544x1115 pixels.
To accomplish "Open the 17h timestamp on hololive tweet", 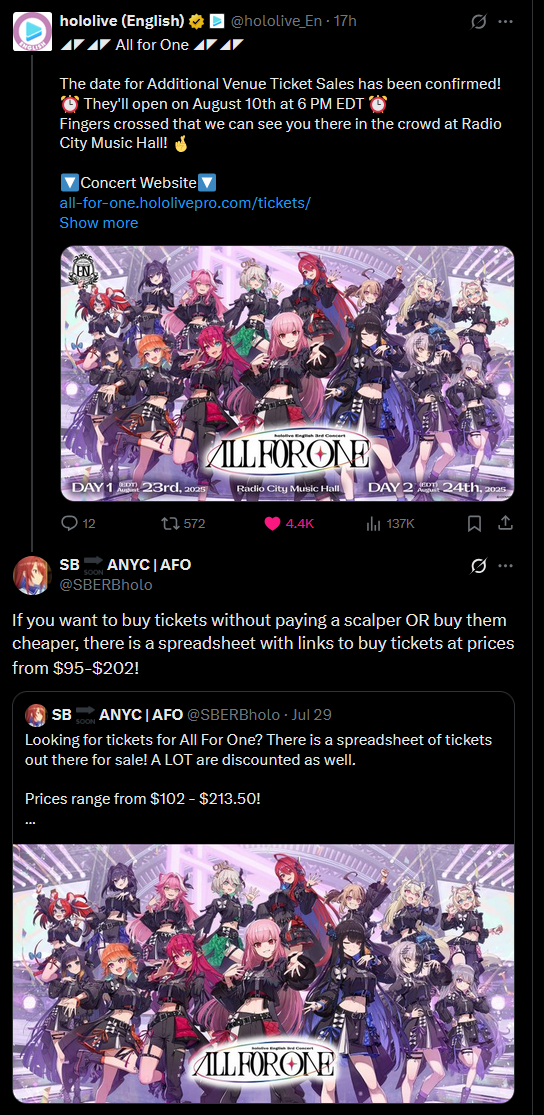I will point(345,21).
